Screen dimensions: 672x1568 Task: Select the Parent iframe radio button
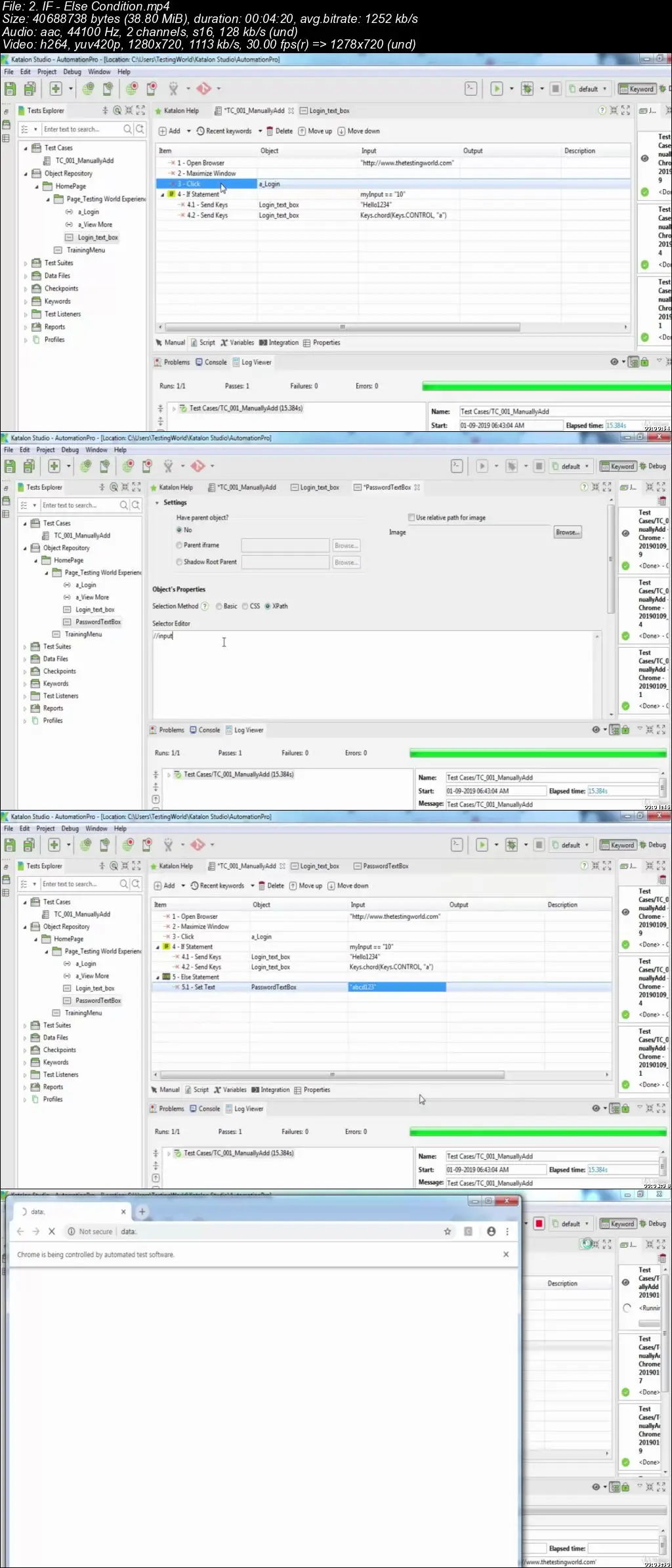pyautogui.click(x=179, y=545)
